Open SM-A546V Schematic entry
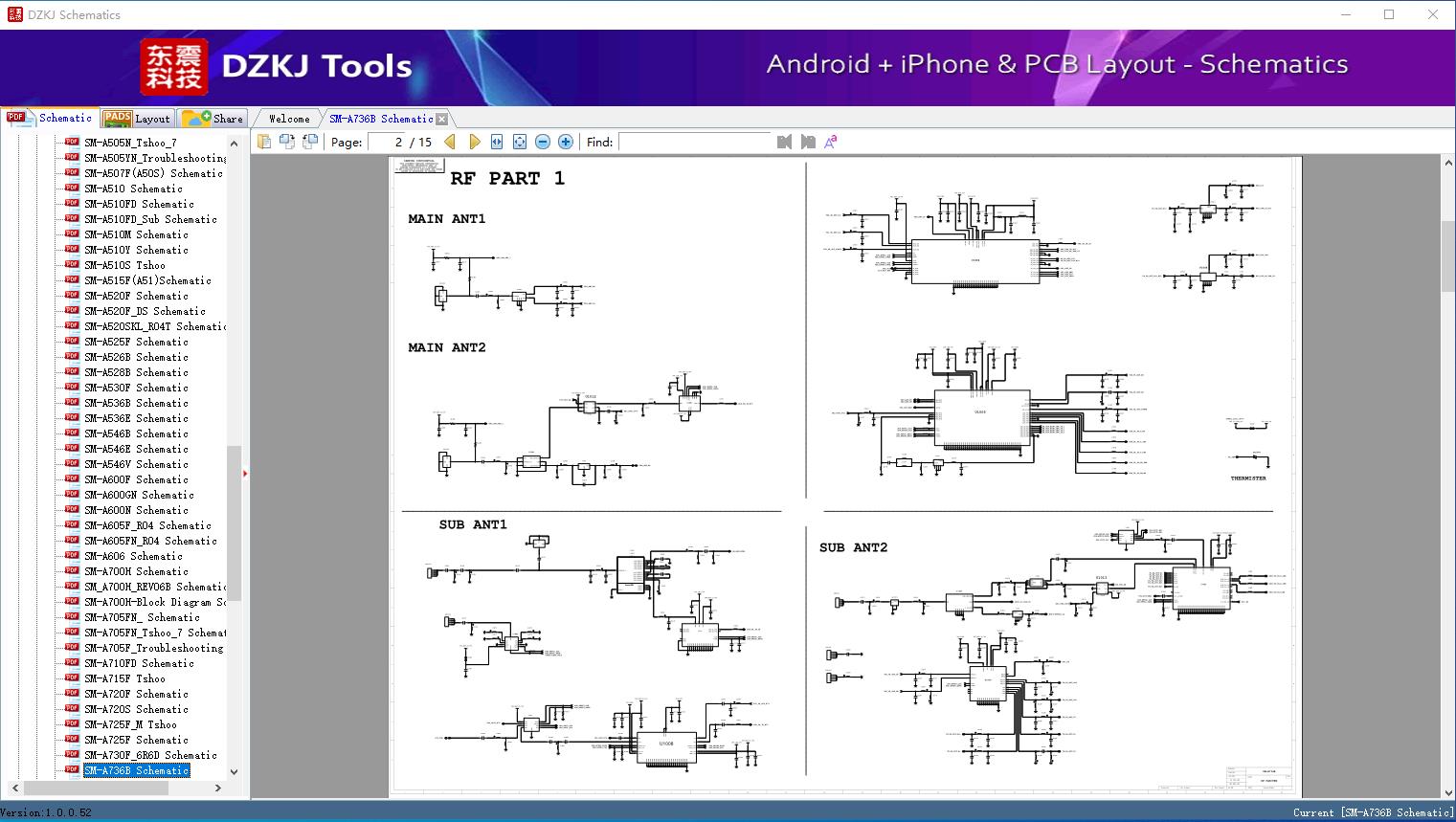Viewport: 1456px width, 822px height. [136, 464]
